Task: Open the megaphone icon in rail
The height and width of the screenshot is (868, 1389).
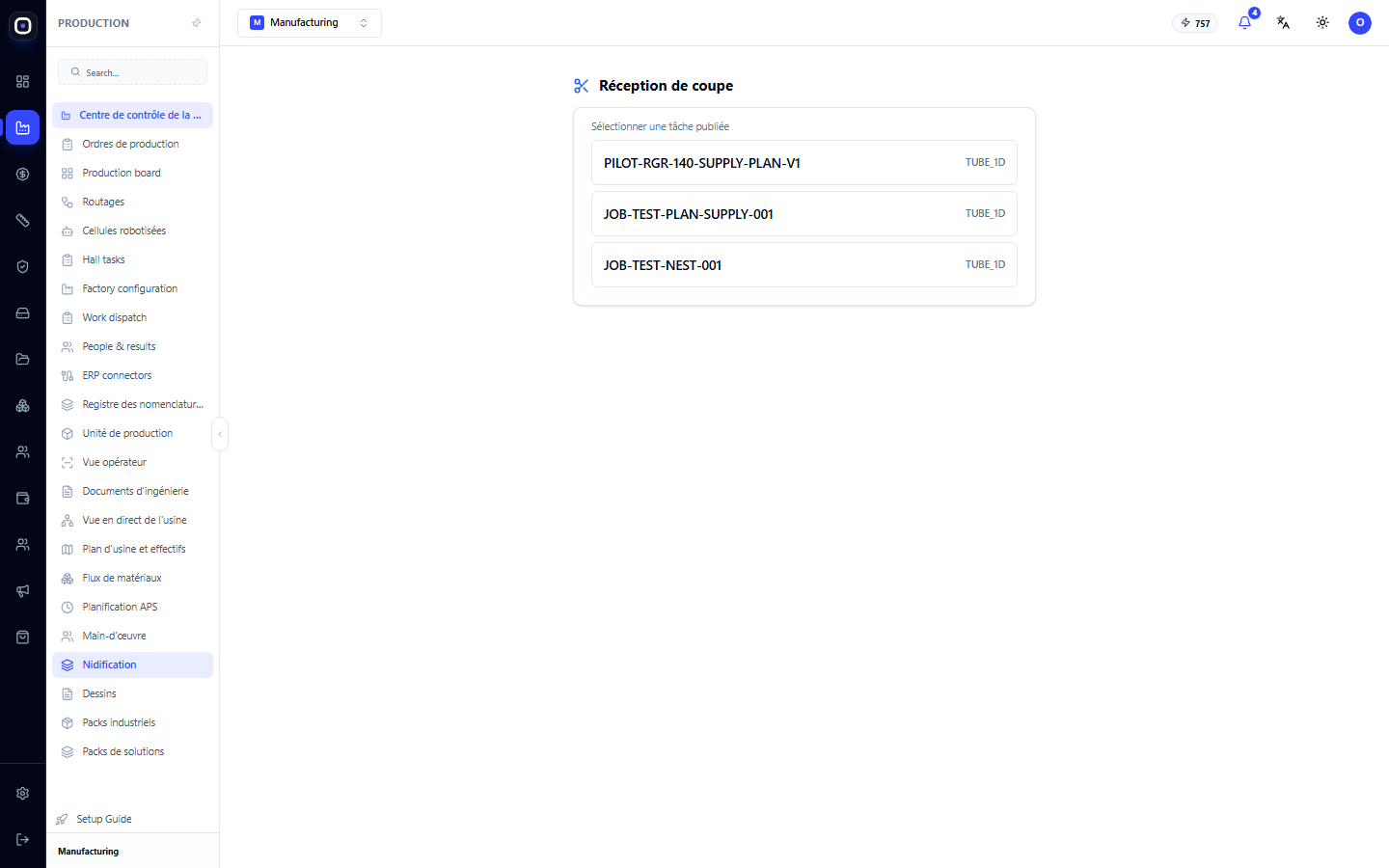Action: pos(23,590)
